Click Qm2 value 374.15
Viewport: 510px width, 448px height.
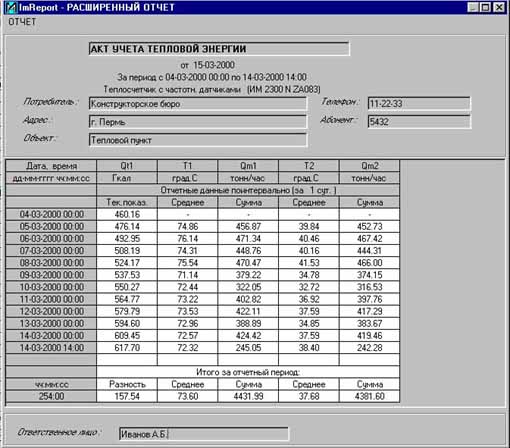(x=369, y=275)
